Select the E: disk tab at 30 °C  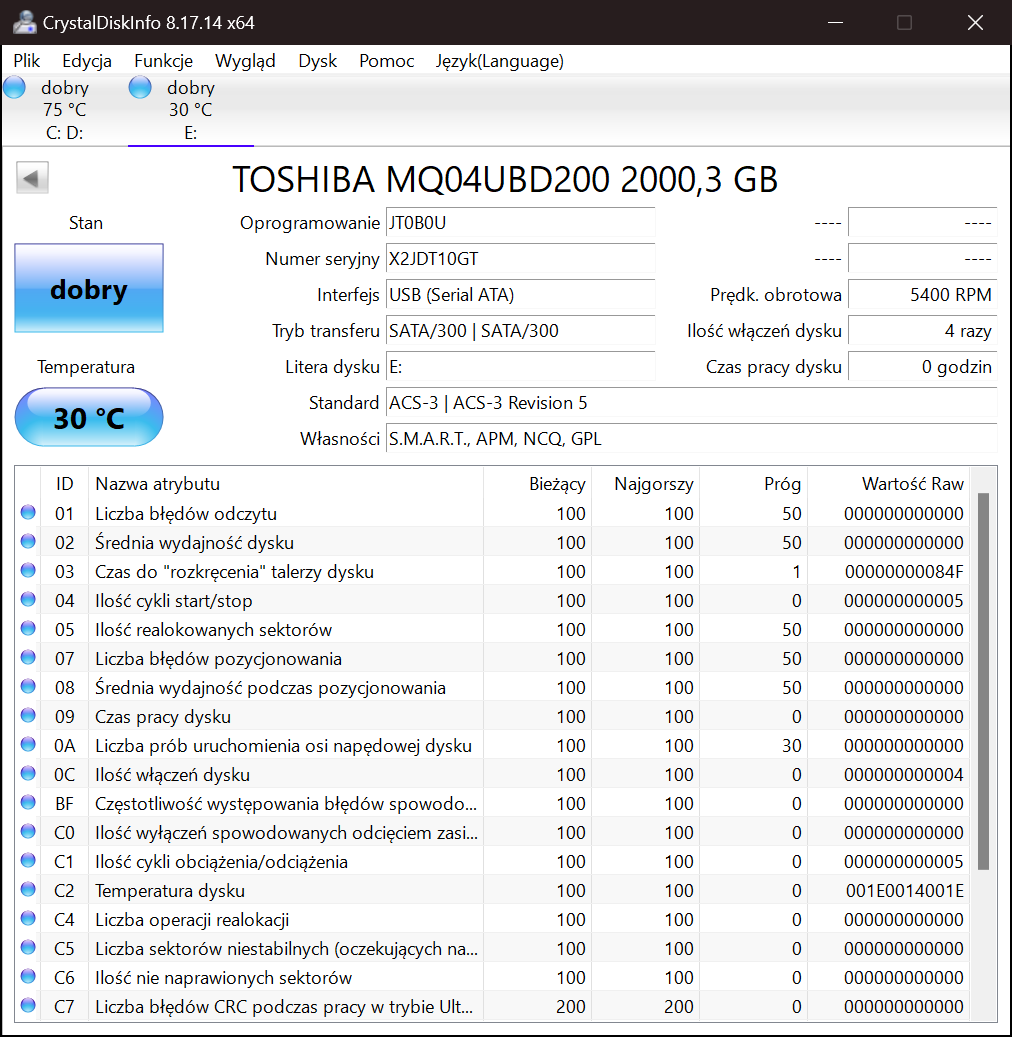tap(190, 110)
